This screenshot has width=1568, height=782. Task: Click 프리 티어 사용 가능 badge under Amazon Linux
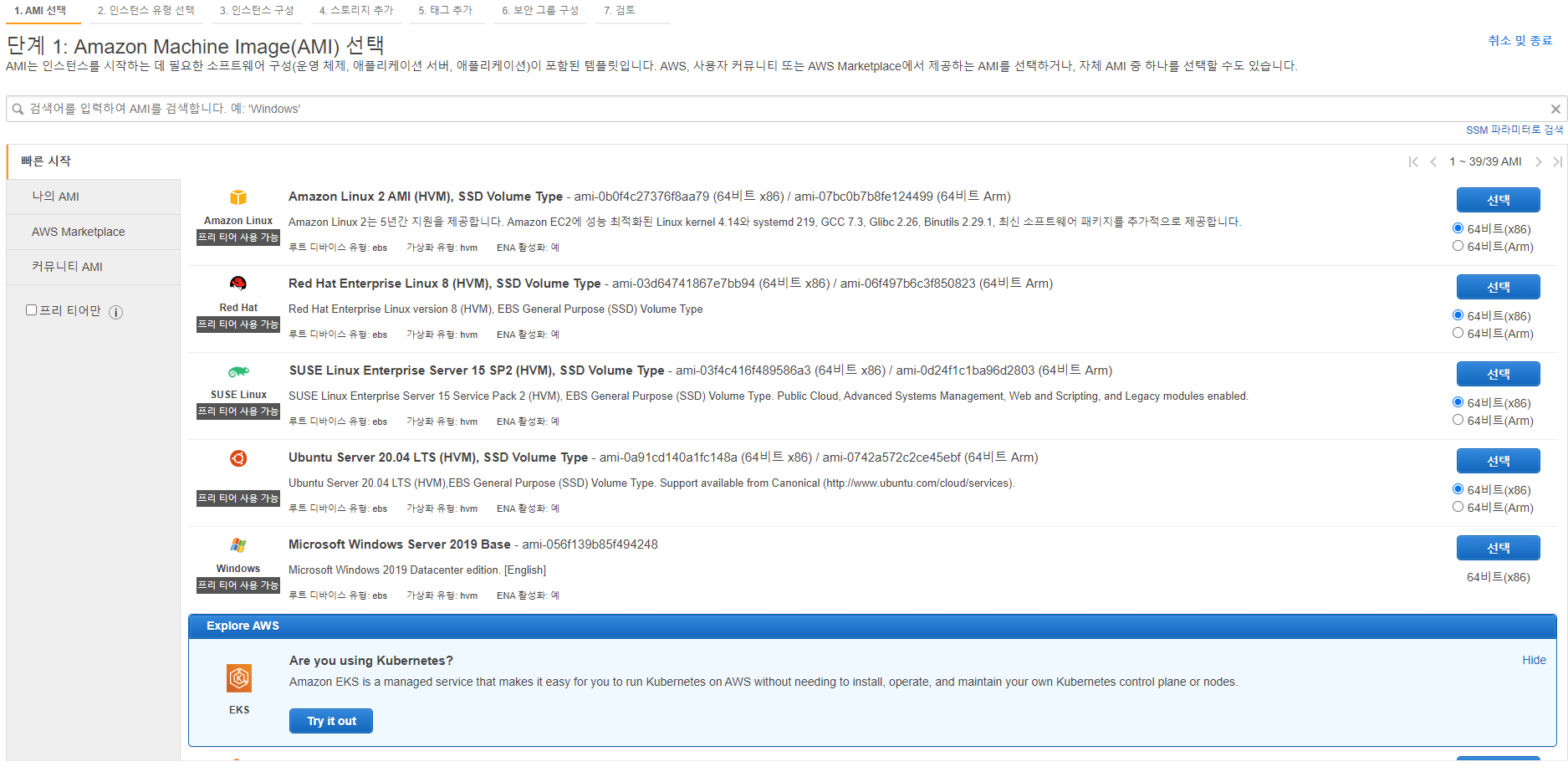pos(238,238)
